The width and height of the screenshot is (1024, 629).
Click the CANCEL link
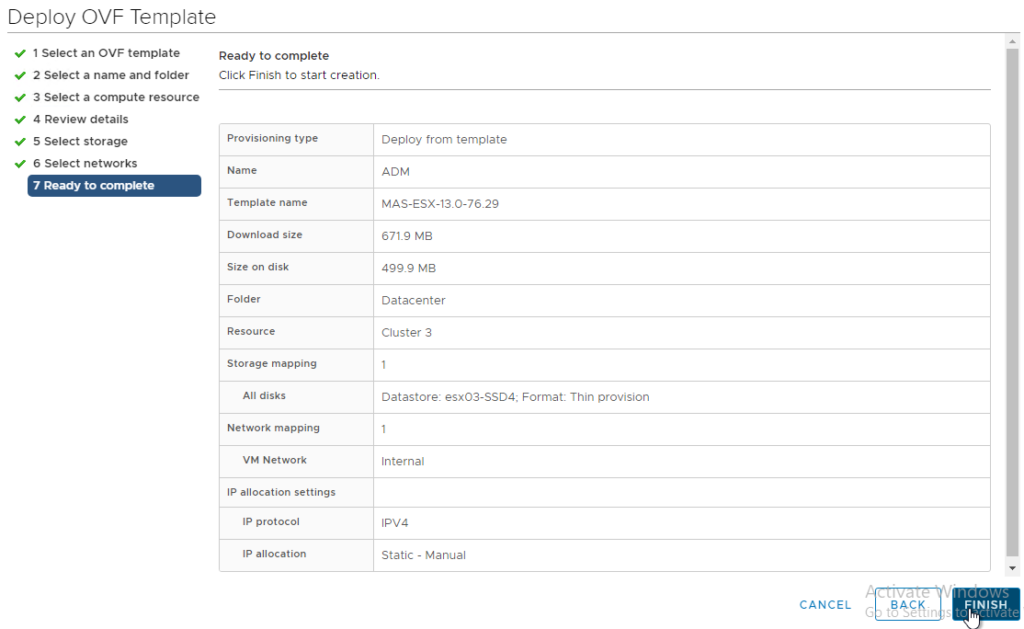[825, 604]
